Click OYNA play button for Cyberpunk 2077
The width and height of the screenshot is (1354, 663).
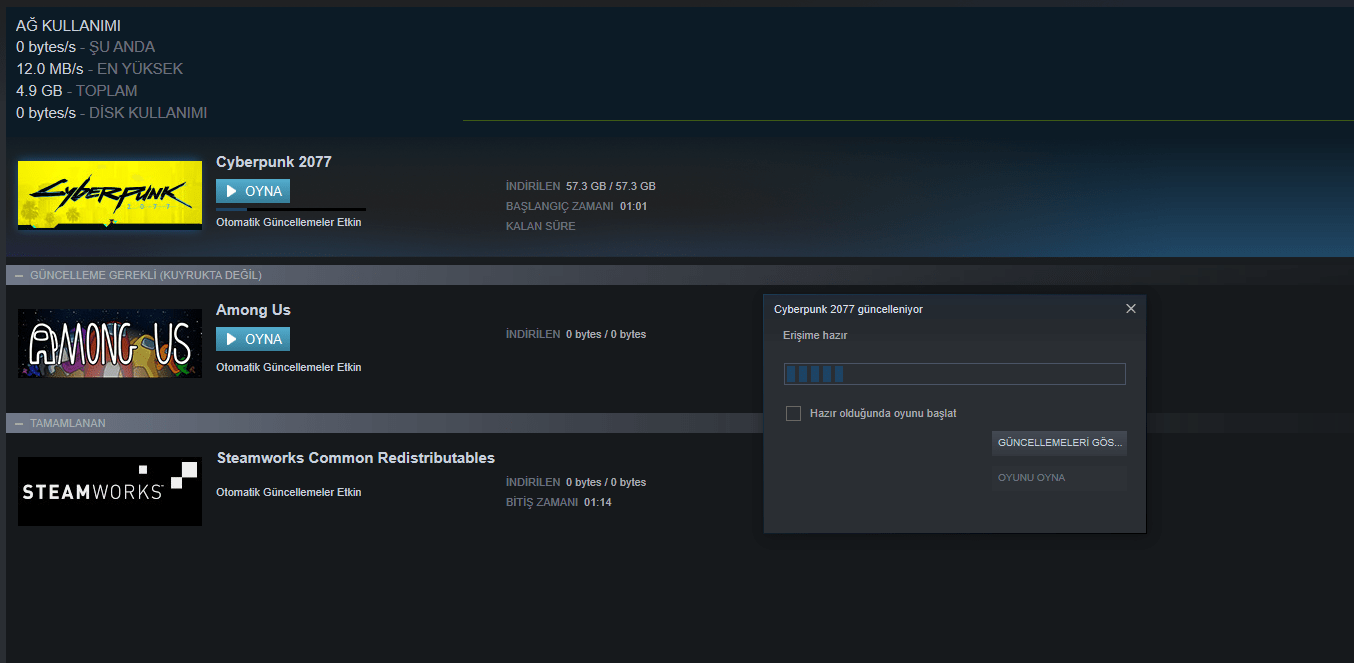253,191
